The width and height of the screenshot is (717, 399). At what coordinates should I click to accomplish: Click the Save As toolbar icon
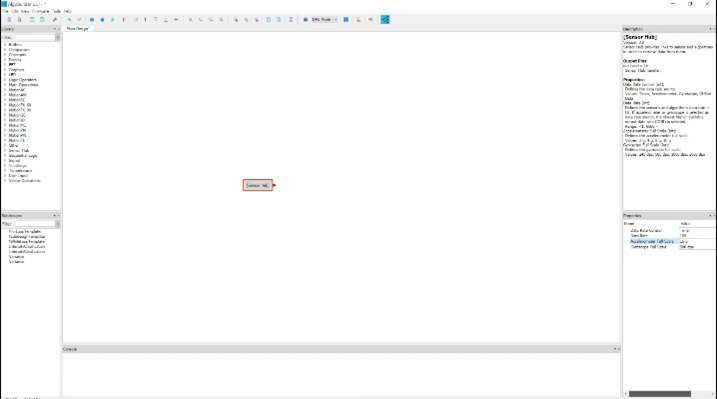pos(43,20)
